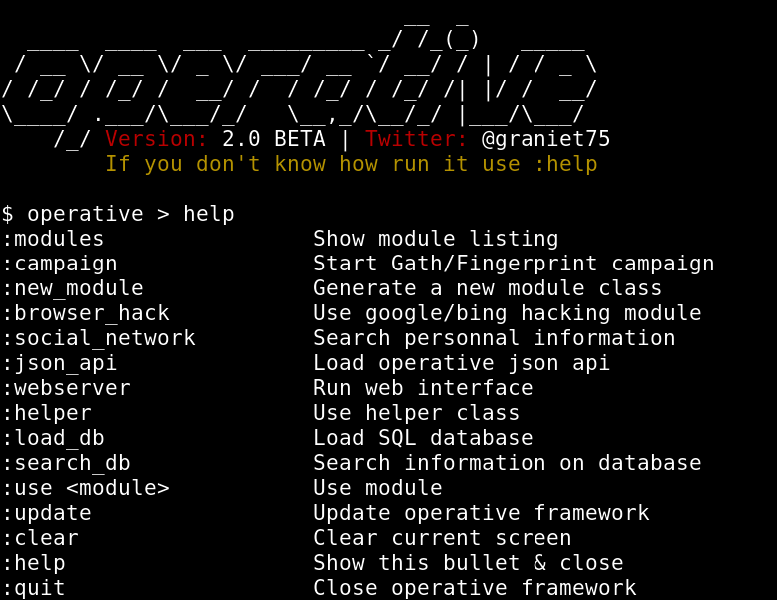
Task: Click the red Version label
Action: pyautogui.click(x=157, y=139)
